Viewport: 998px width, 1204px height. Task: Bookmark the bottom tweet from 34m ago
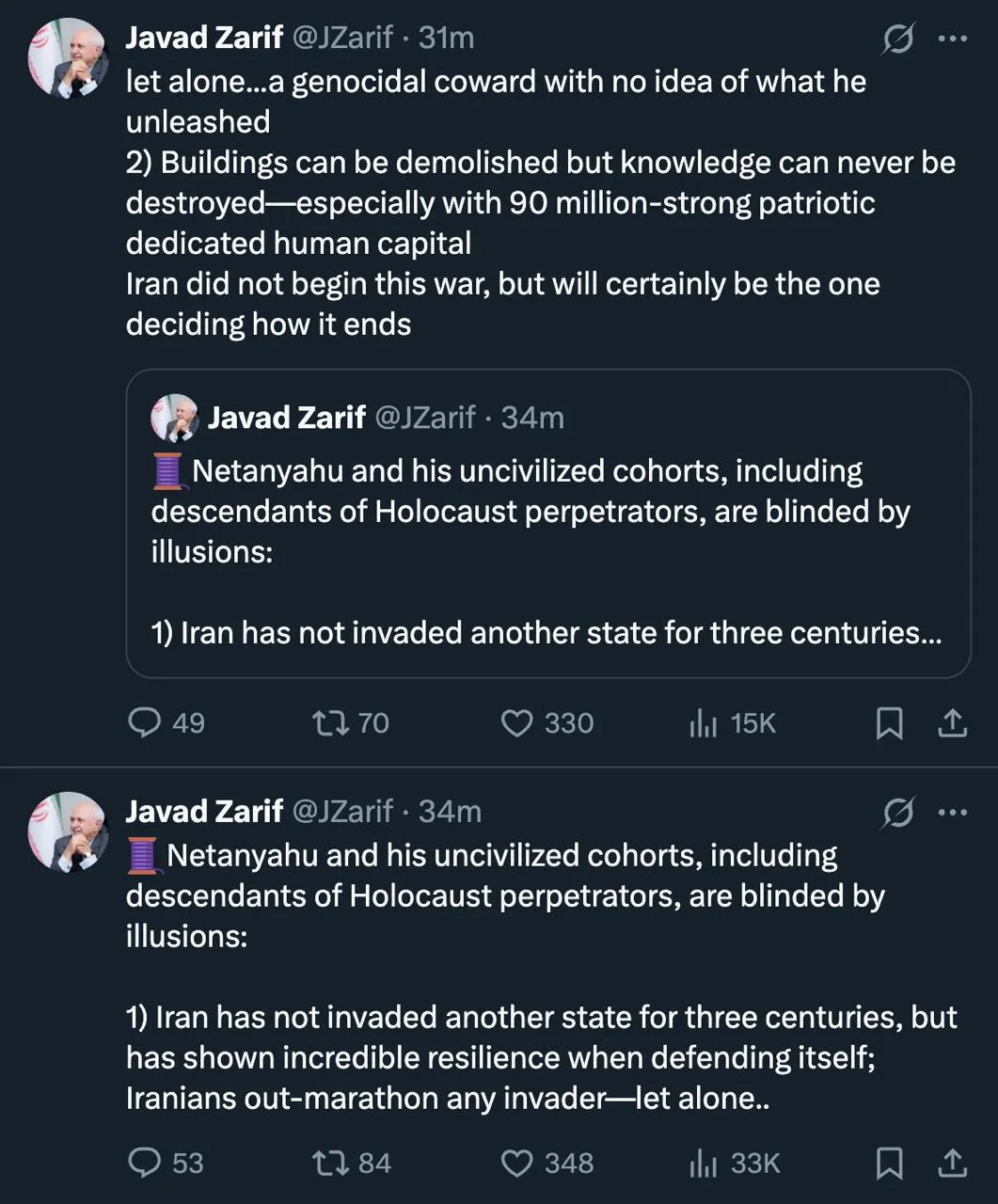(889, 1164)
